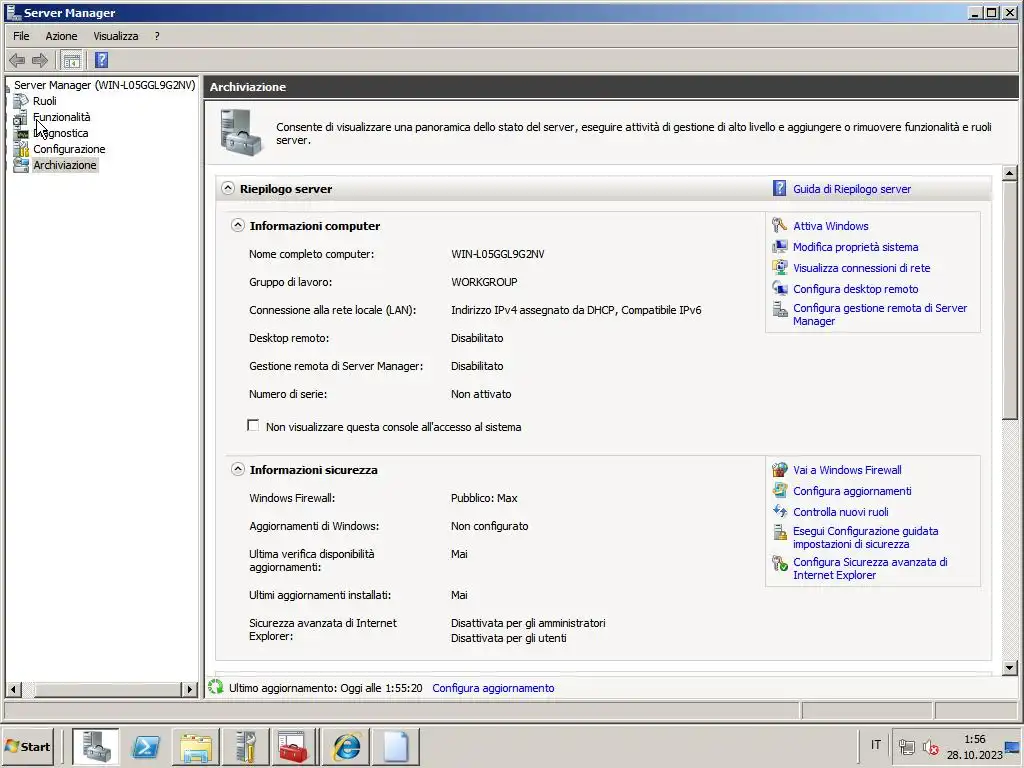Click the muted volume tray icon
The image size is (1024, 768).
click(x=931, y=746)
